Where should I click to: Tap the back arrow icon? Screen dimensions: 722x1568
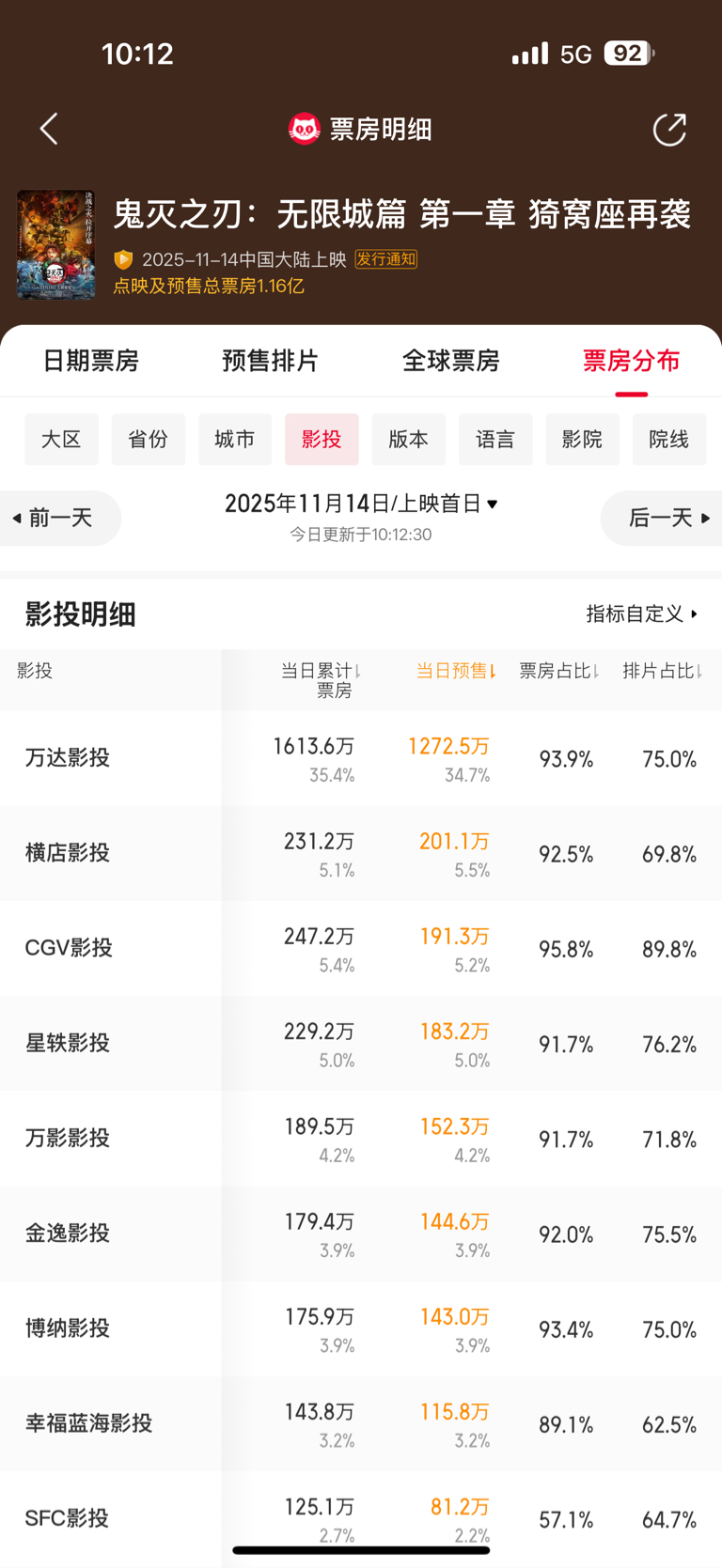(x=50, y=129)
